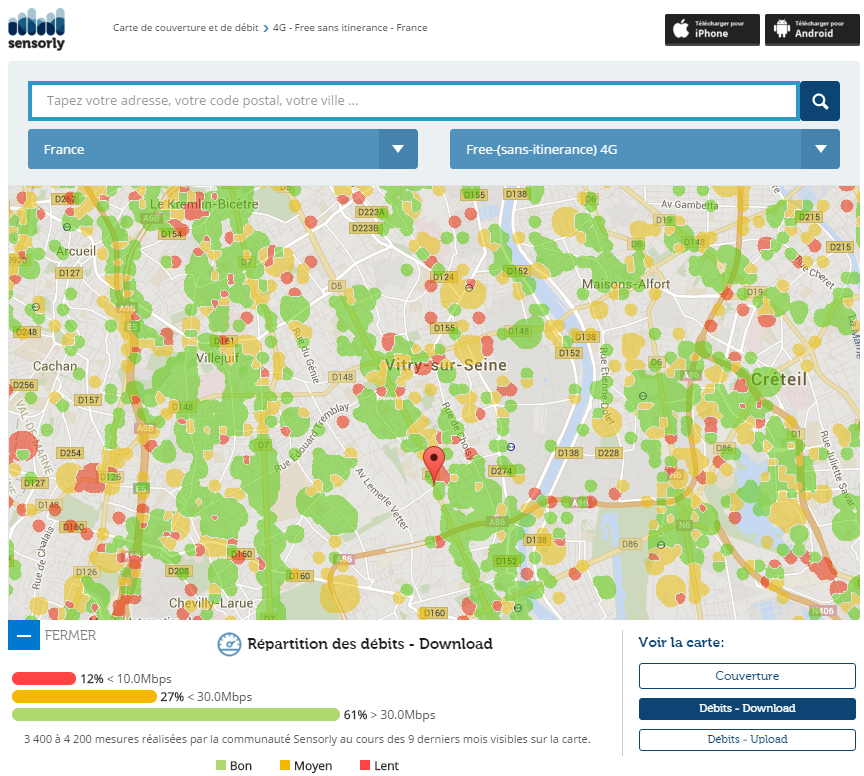Click the red Lent legend swatch

363,766
